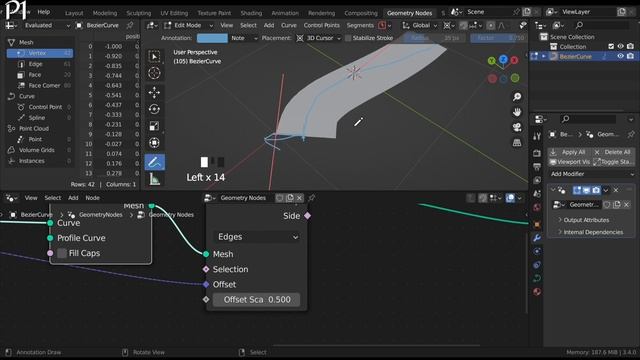Image resolution: width=640 pixels, height=360 pixels.
Task: Open the Render properties tab
Action: point(537,153)
